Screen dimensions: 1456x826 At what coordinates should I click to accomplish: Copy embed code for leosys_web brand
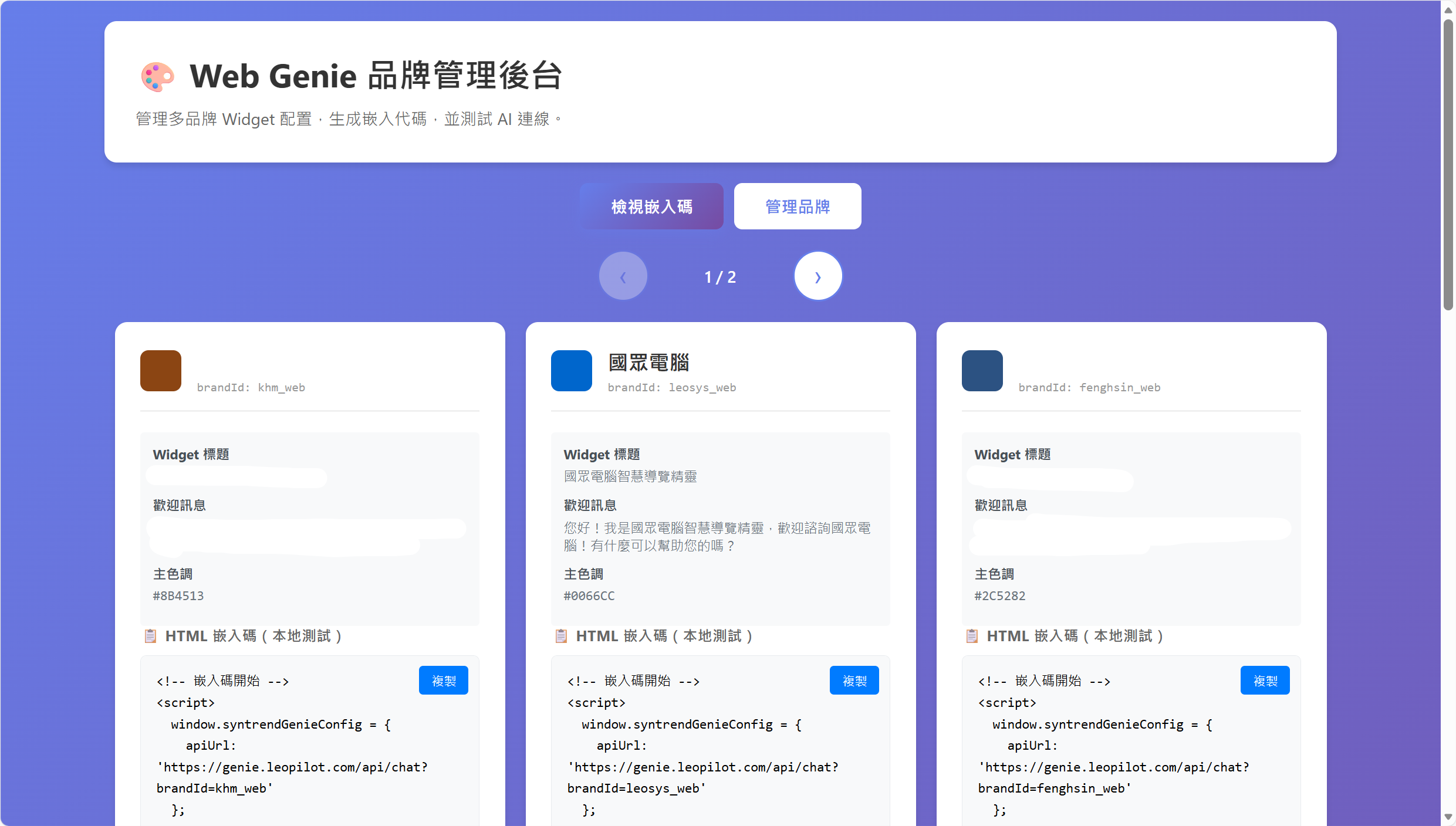coord(854,680)
